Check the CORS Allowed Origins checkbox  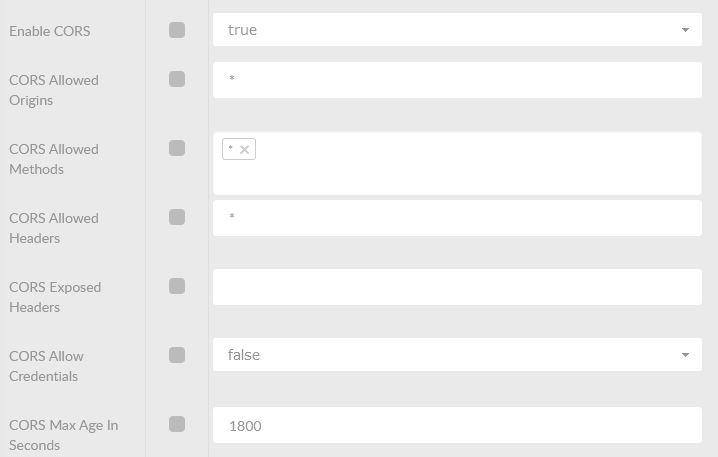tap(177, 79)
